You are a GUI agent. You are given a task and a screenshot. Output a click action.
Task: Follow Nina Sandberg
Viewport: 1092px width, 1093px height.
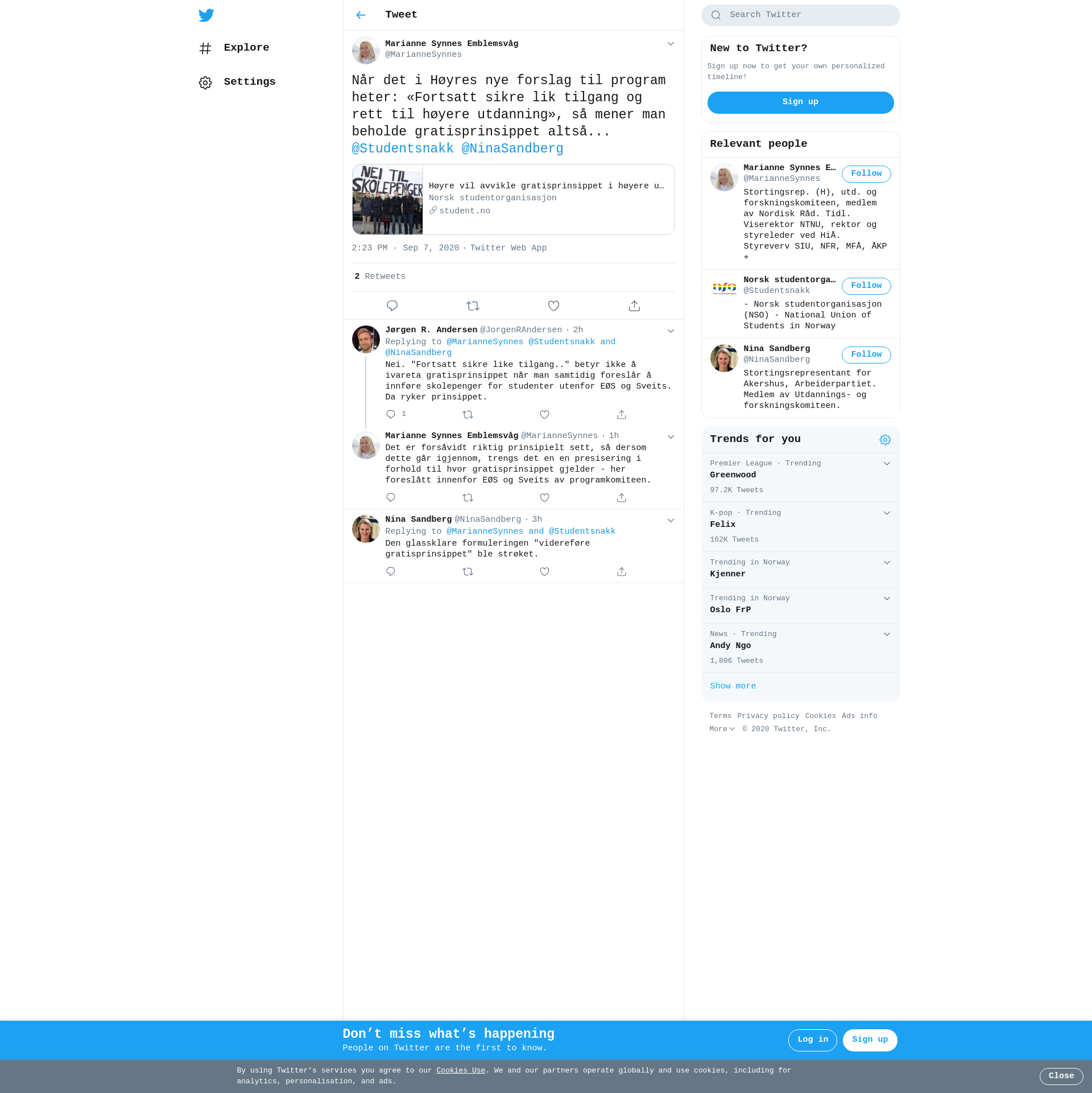[866, 355]
